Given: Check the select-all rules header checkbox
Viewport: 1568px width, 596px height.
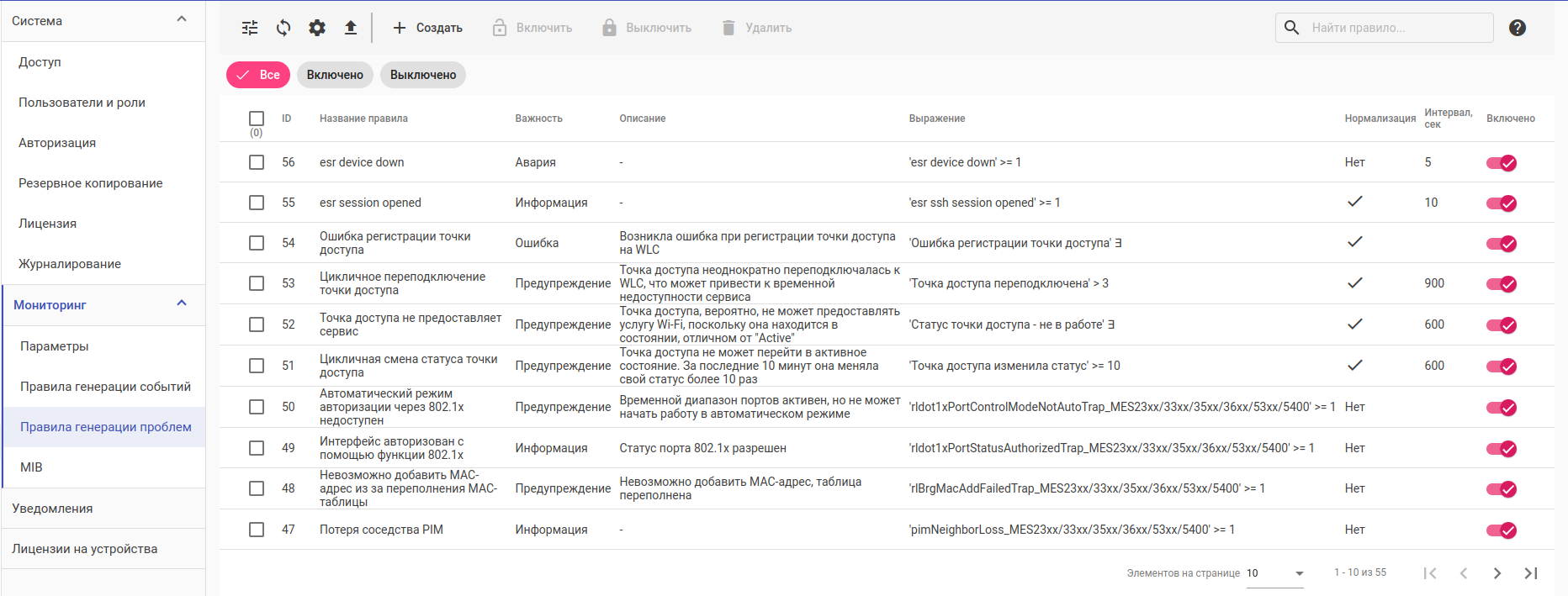Looking at the screenshot, I should click(257, 119).
